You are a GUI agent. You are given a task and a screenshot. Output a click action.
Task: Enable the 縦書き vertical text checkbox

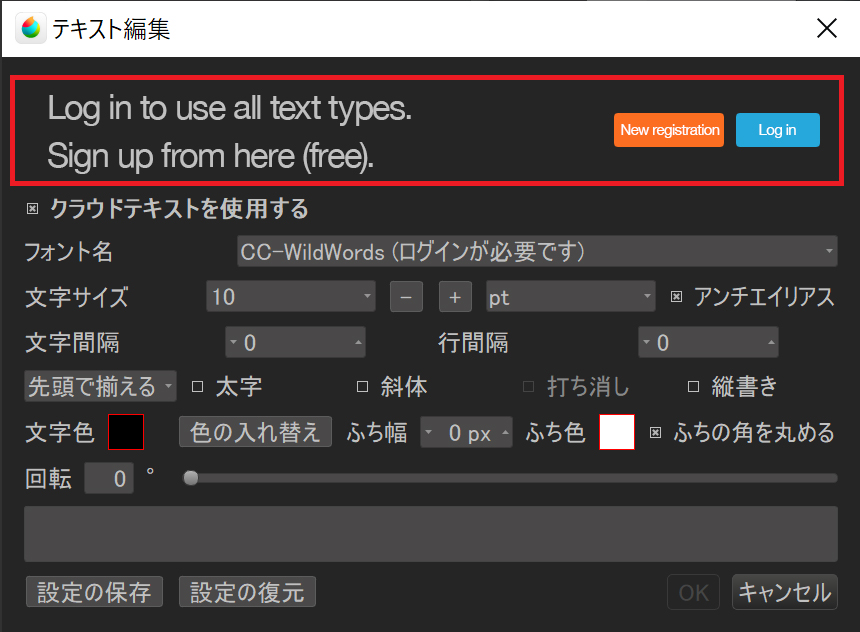point(693,386)
